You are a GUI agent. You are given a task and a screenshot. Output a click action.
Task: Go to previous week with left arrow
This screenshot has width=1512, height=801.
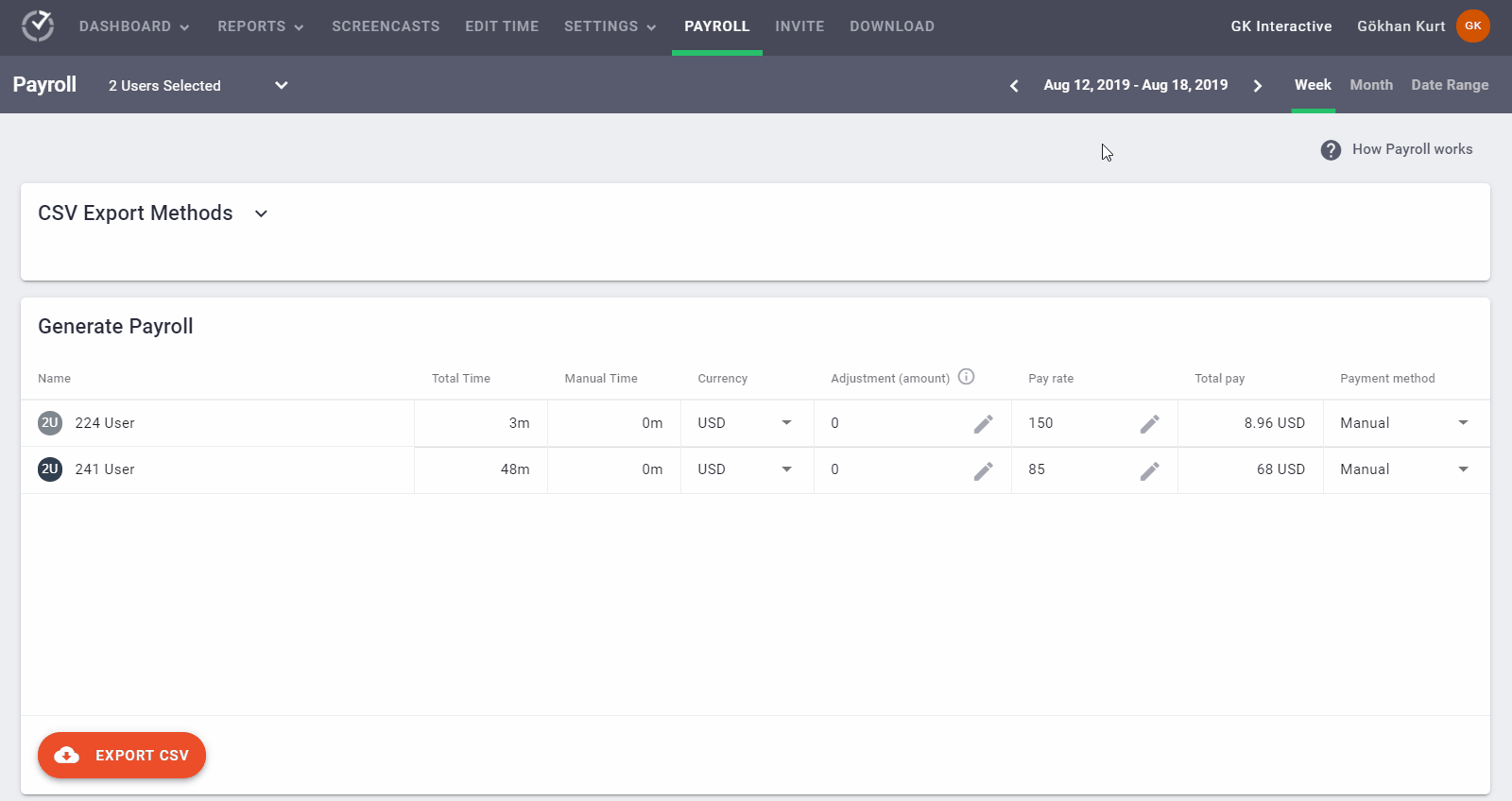(1014, 86)
